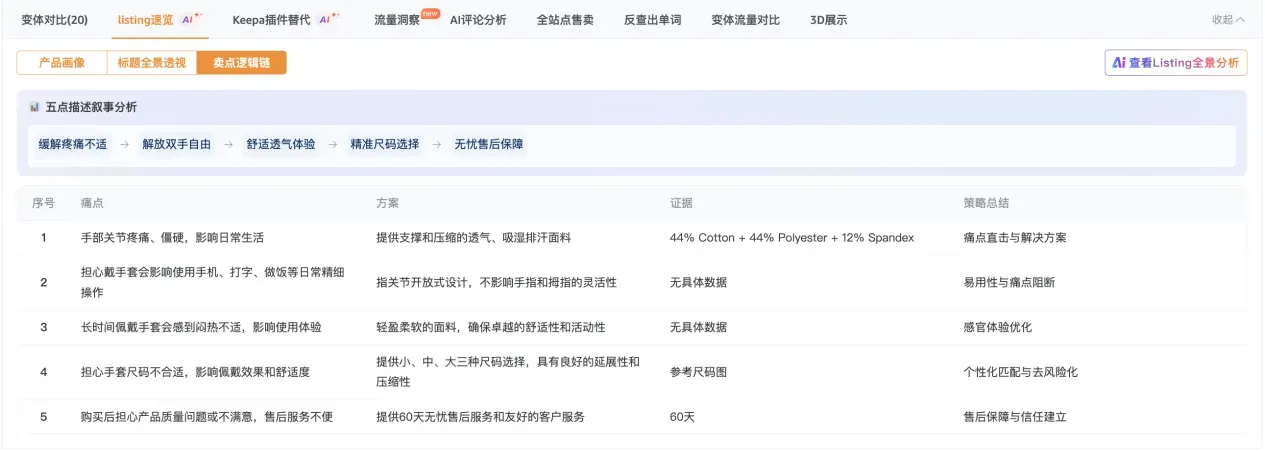Click the 序号 column header
This screenshot has width=1265, height=451.
click(x=43, y=203)
